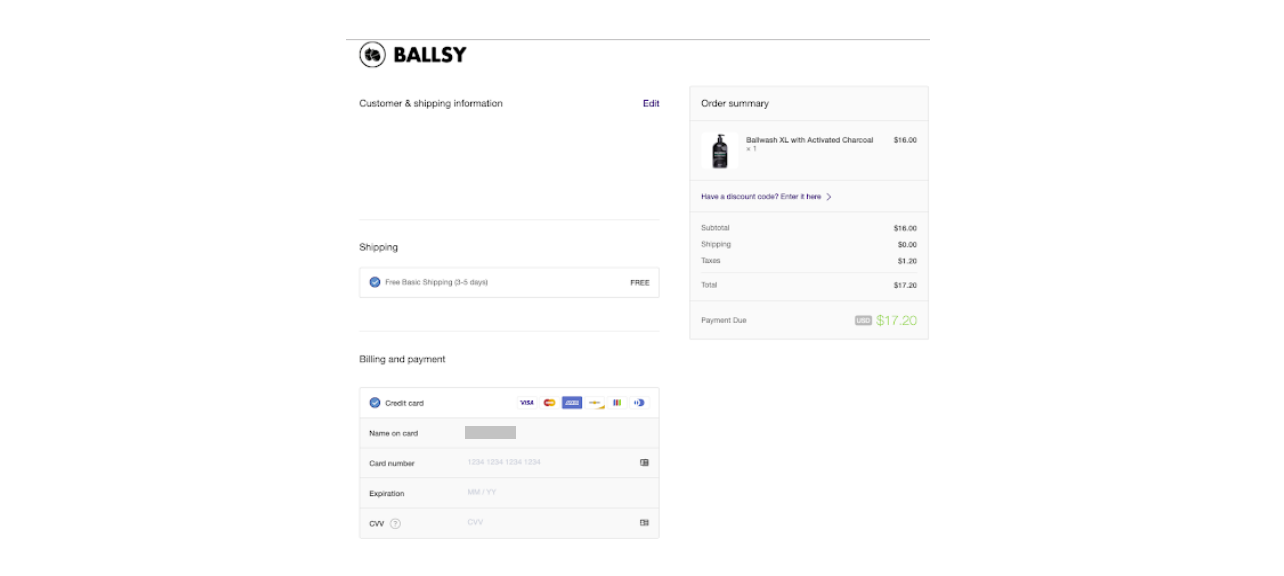Click the CVV input field

click(x=550, y=522)
